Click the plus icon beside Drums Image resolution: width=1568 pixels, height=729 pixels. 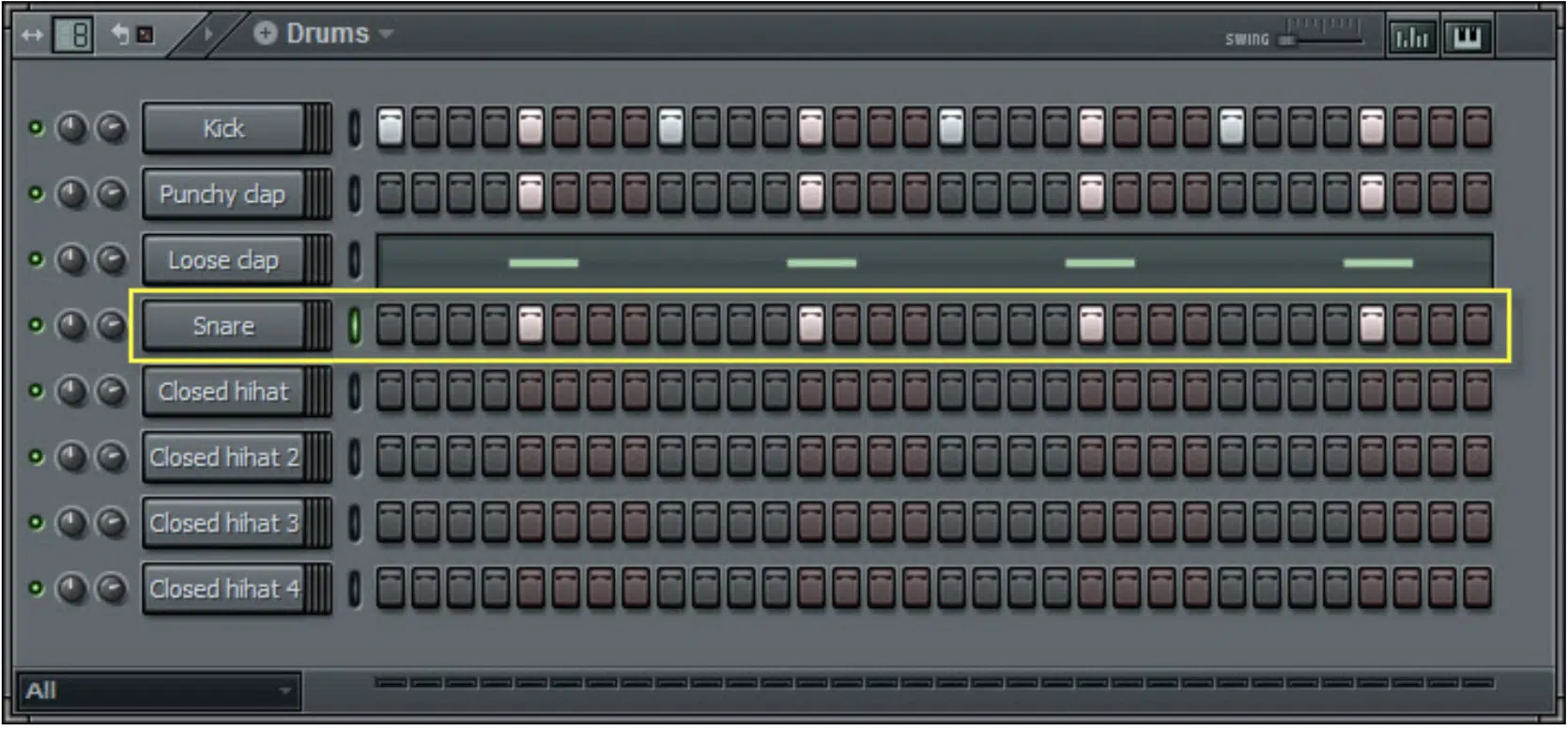[266, 34]
